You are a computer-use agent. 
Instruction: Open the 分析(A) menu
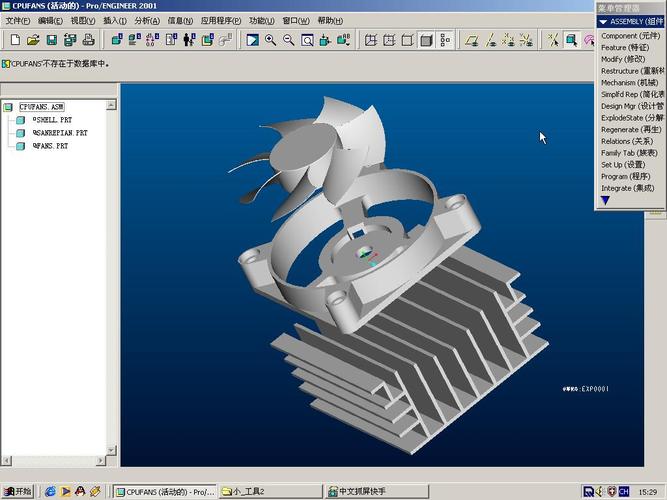pos(147,20)
